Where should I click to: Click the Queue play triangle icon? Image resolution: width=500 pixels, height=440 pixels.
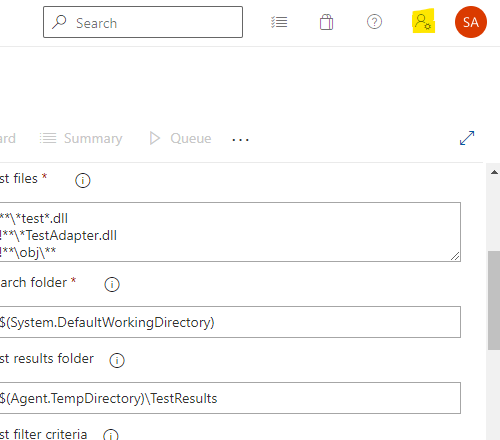click(155, 138)
